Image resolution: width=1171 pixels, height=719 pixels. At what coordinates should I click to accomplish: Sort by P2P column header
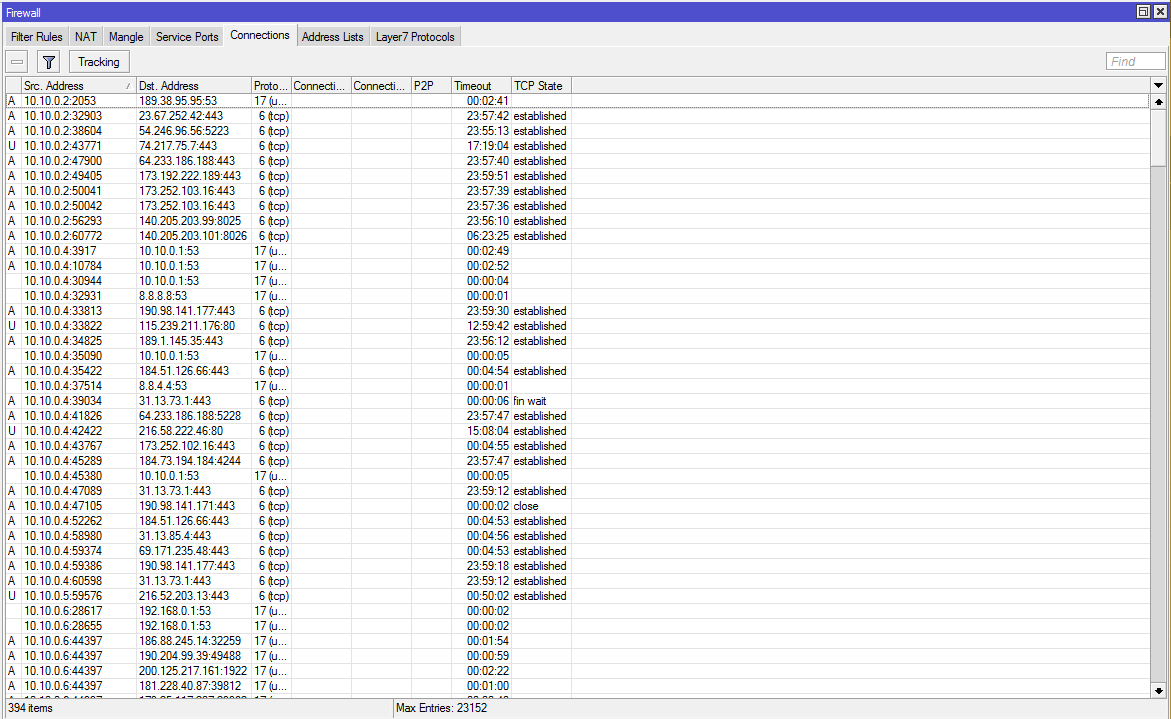(x=432, y=86)
